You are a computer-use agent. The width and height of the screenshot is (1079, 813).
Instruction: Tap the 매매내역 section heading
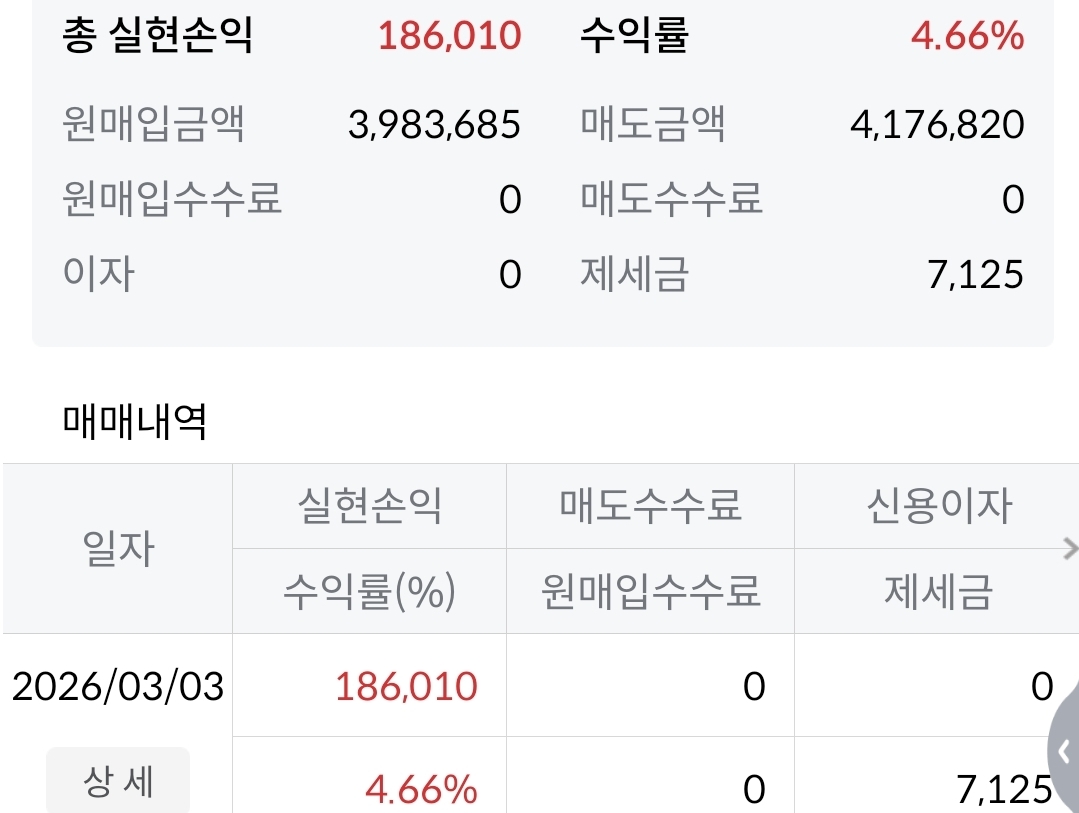click(134, 421)
